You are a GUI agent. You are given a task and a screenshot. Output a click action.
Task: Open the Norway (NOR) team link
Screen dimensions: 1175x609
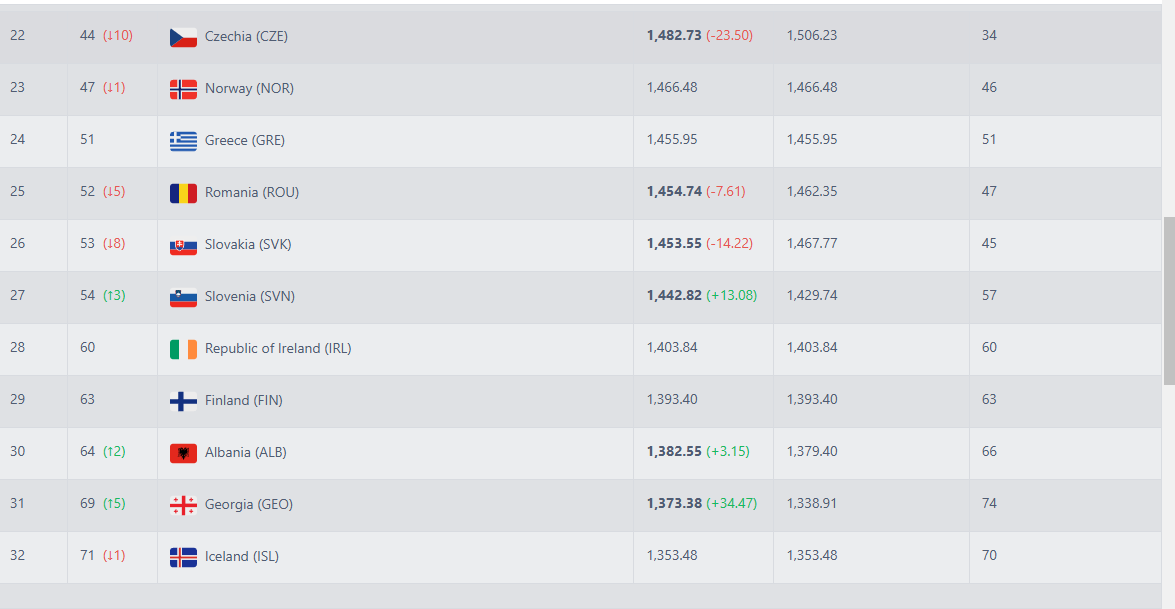pyautogui.click(x=249, y=88)
